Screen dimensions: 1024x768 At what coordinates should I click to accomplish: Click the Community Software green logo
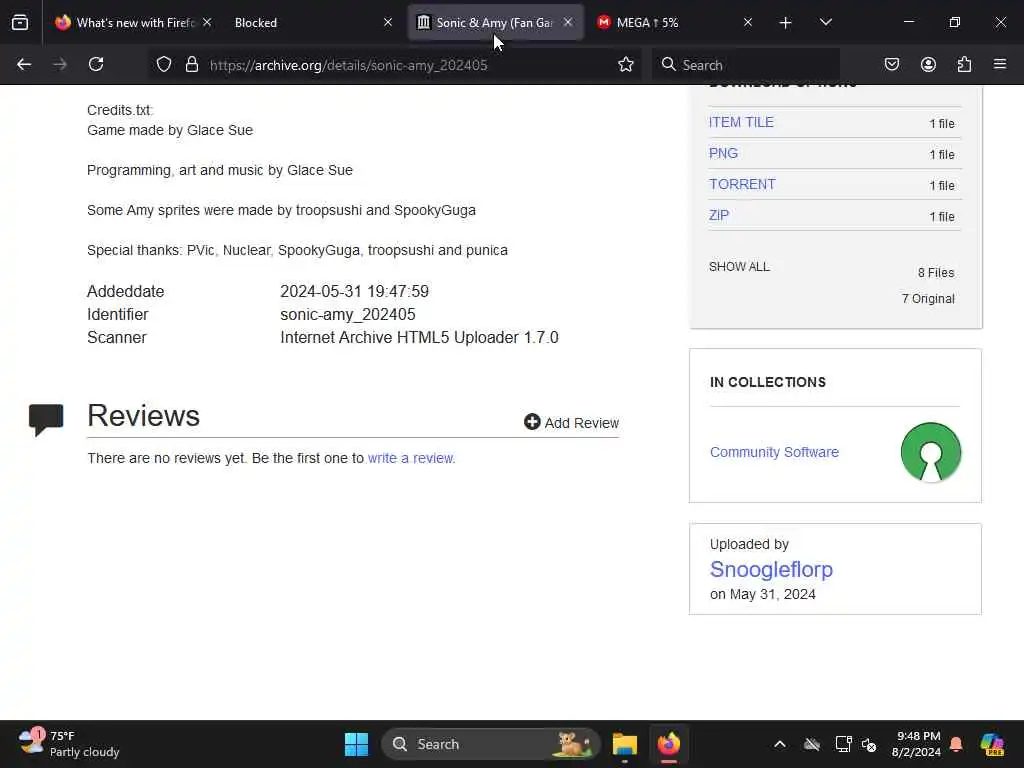coord(931,453)
